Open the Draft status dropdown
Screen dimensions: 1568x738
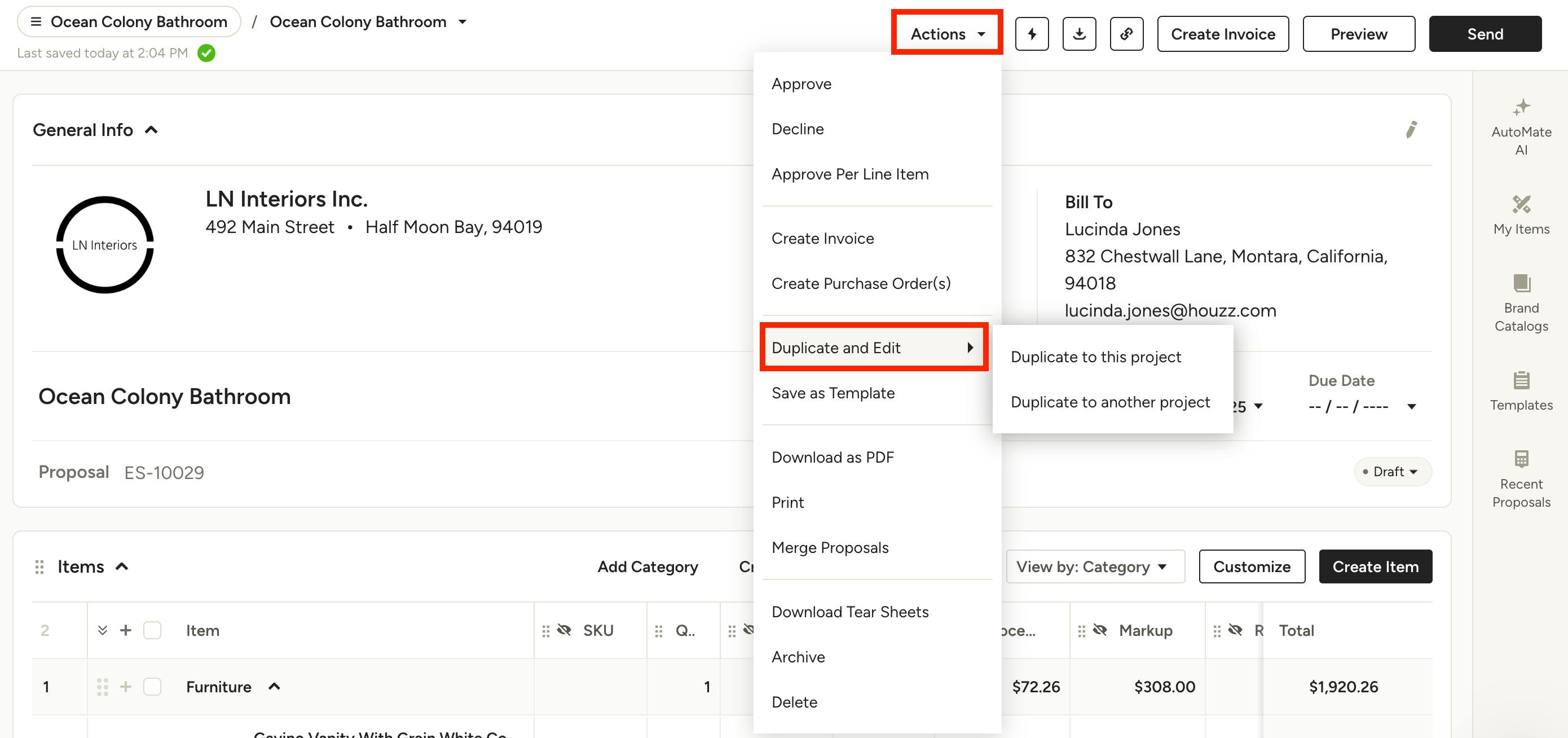pos(1393,472)
